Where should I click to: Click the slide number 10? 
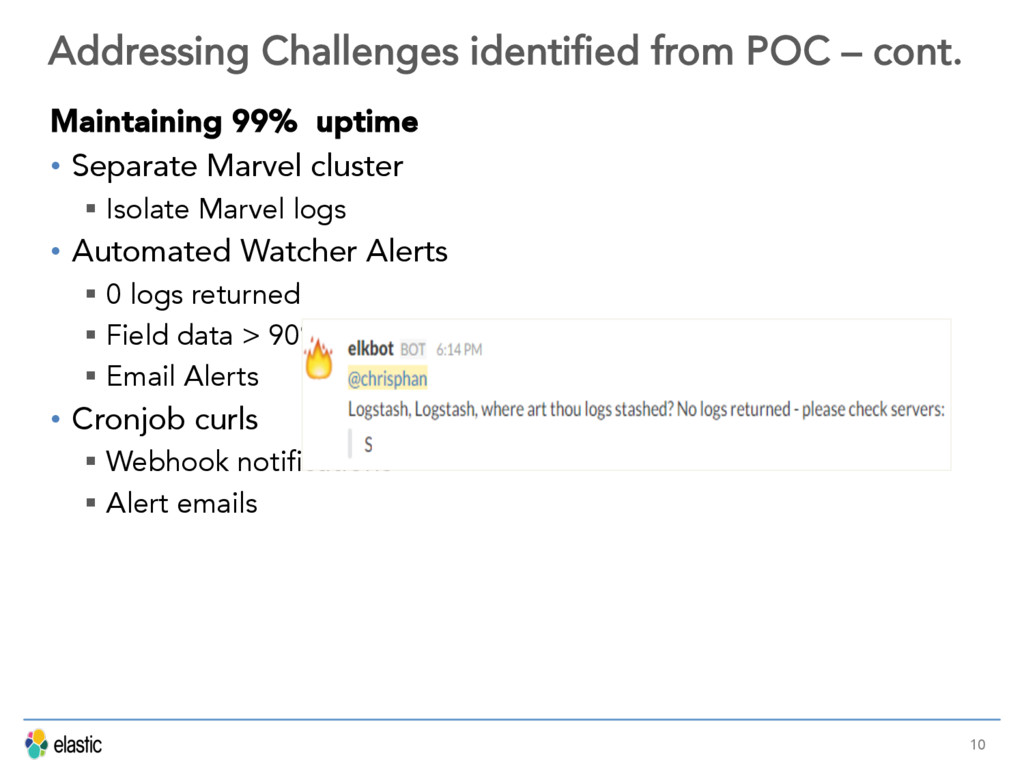[978, 744]
